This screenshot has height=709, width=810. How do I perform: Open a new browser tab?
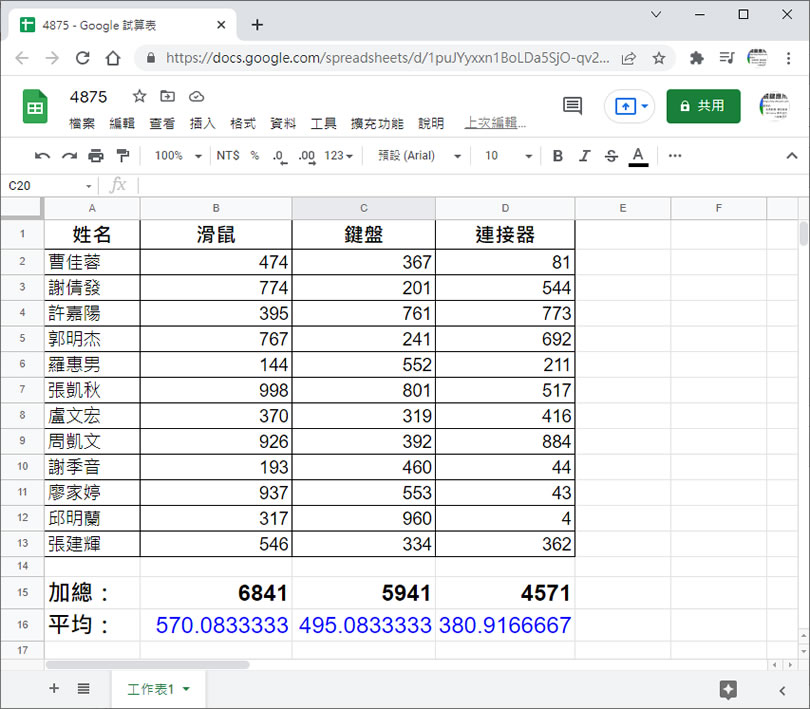pos(257,25)
